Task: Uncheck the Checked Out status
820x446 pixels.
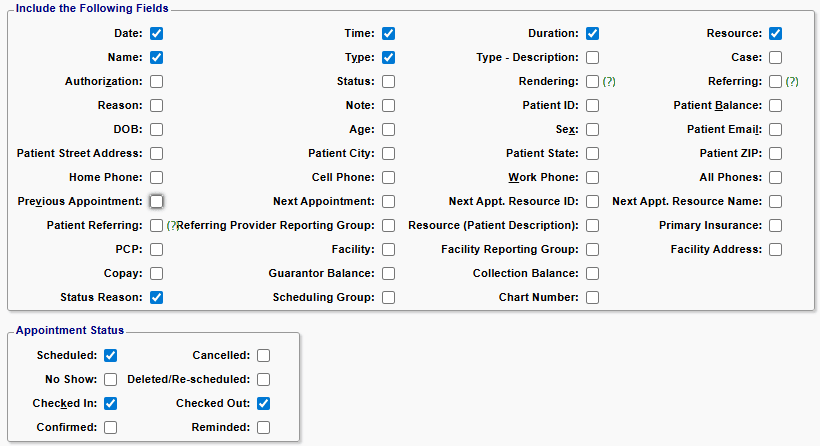Action: point(263,404)
